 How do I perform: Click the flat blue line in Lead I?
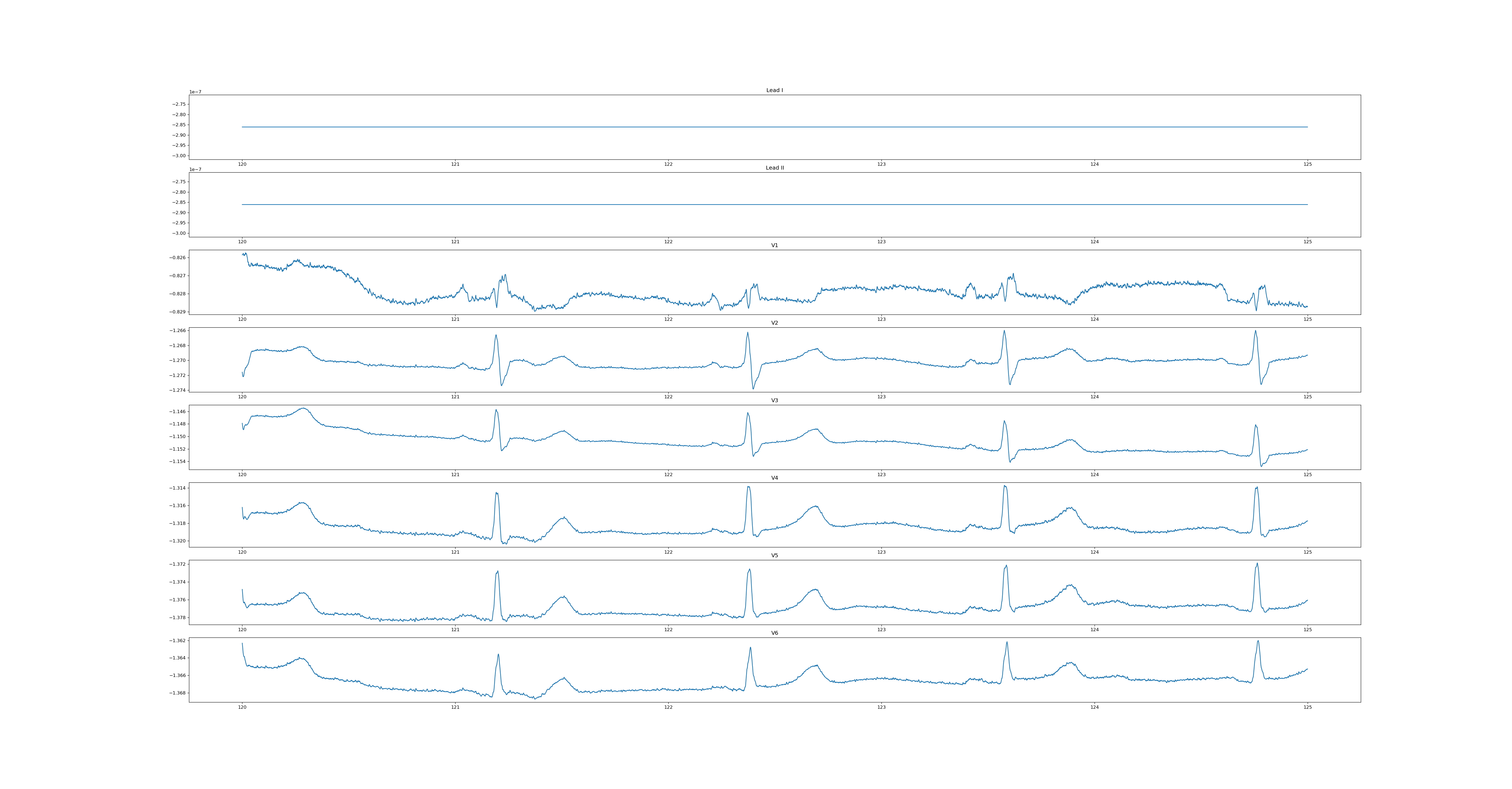point(763,127)
